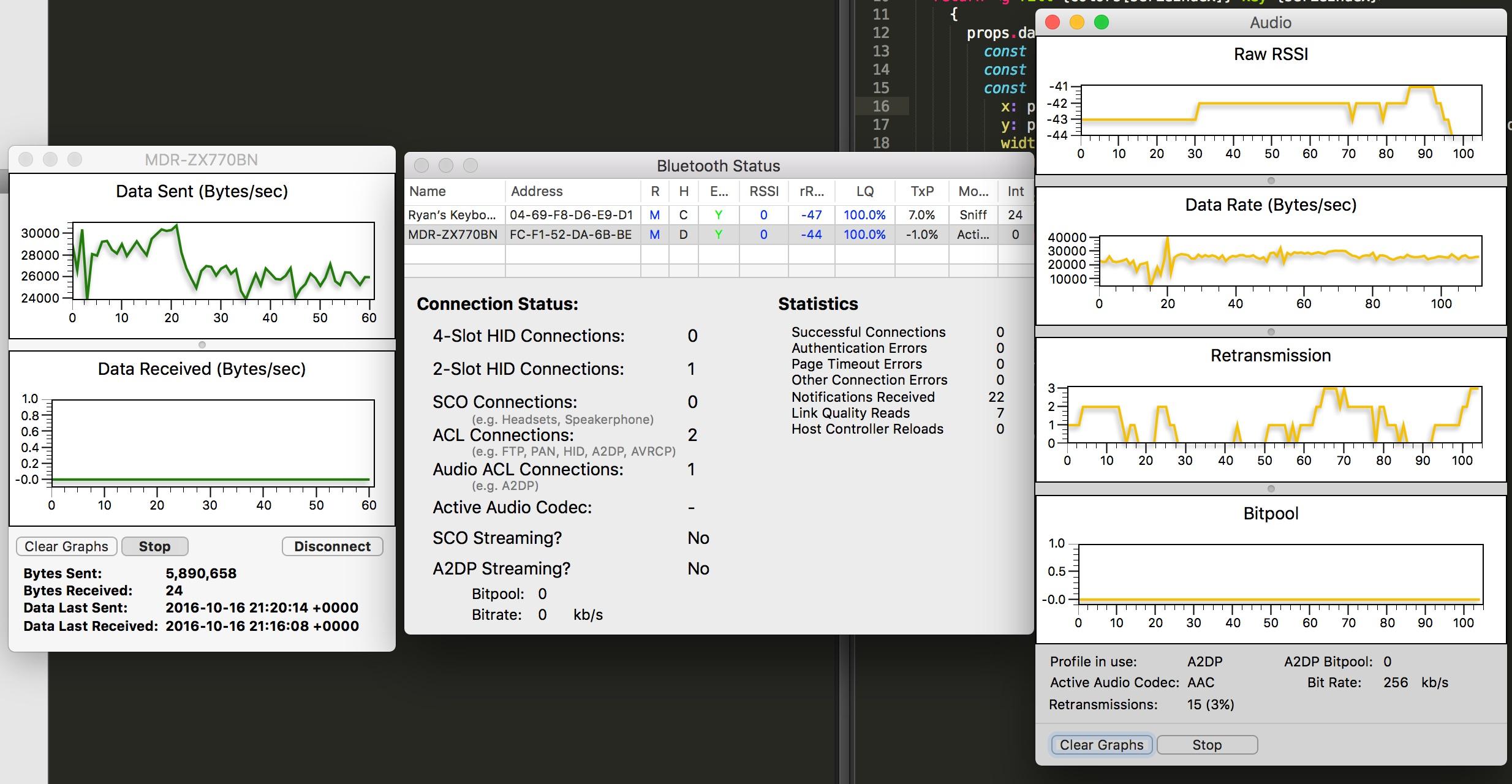Screen dimensions: 1512x784
Task: Select the Ryan's Keybo... device row
Action: point(719,215)
